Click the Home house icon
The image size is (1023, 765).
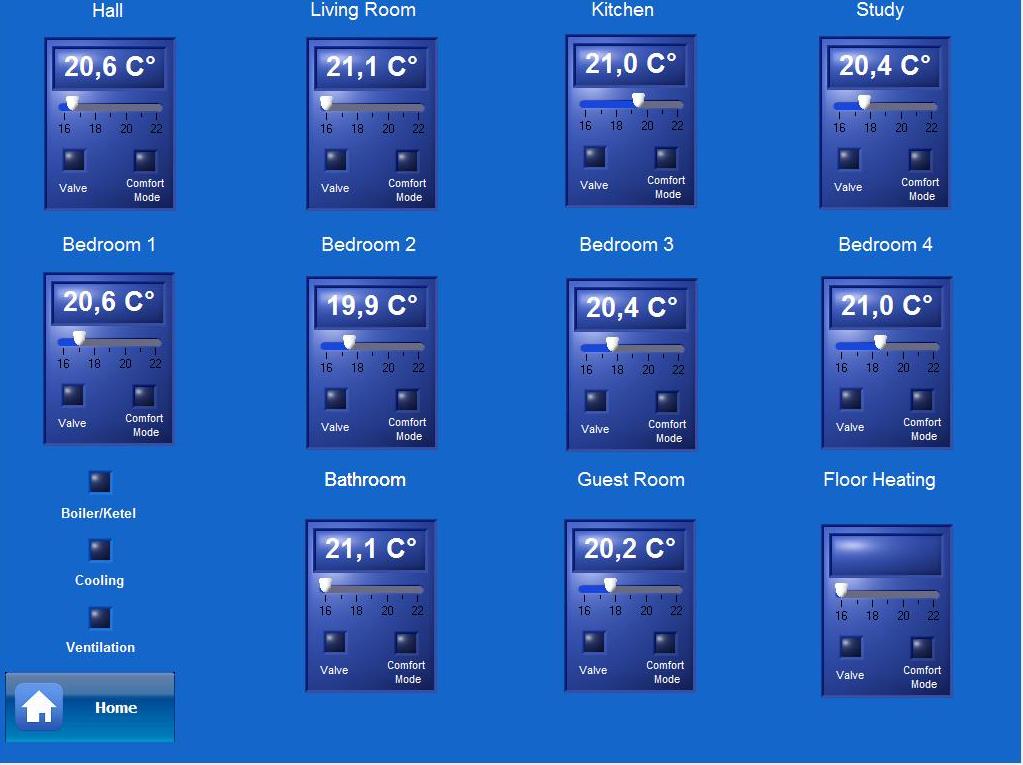[39, 707]
